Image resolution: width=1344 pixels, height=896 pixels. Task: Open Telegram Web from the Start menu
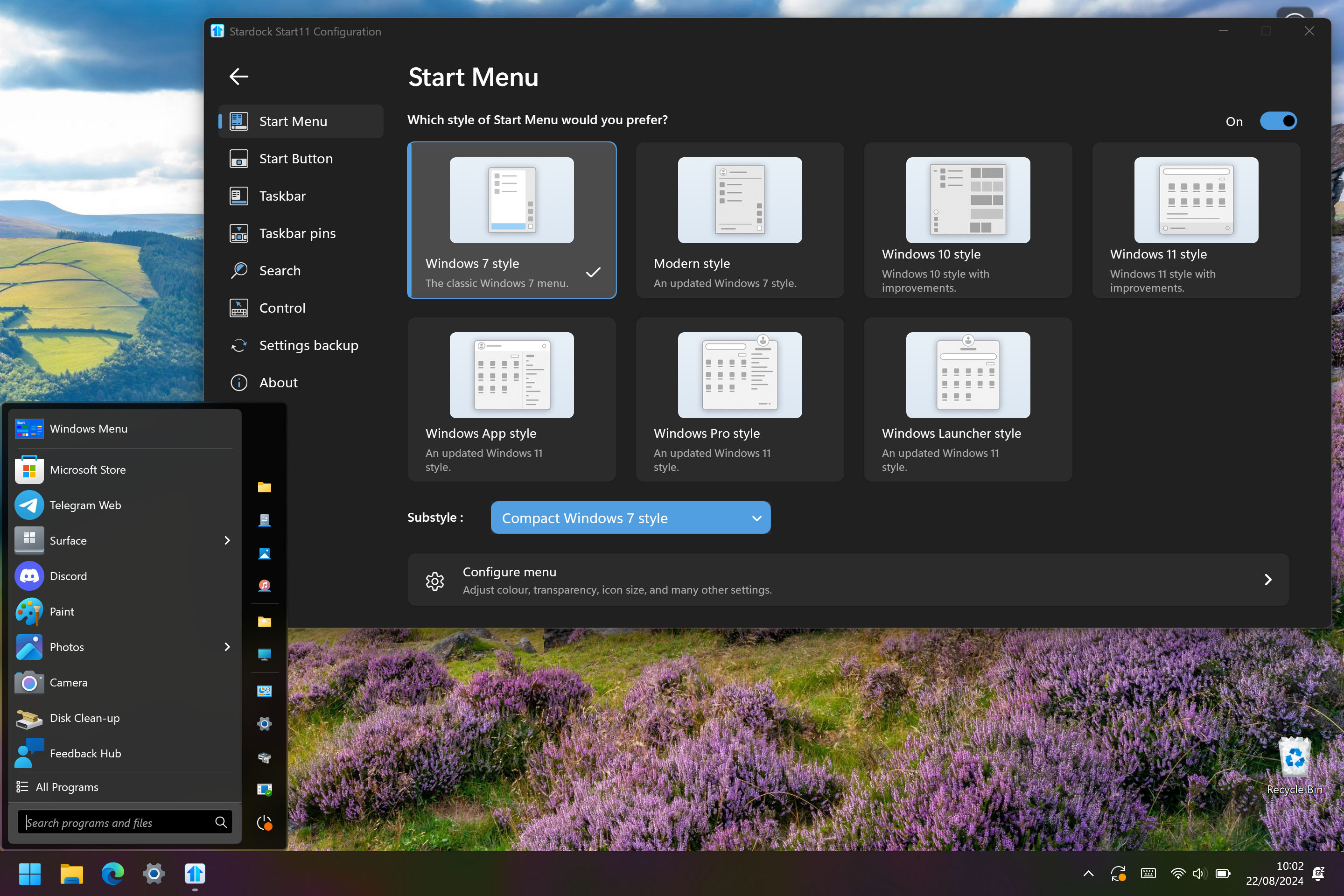pos(125,505)
